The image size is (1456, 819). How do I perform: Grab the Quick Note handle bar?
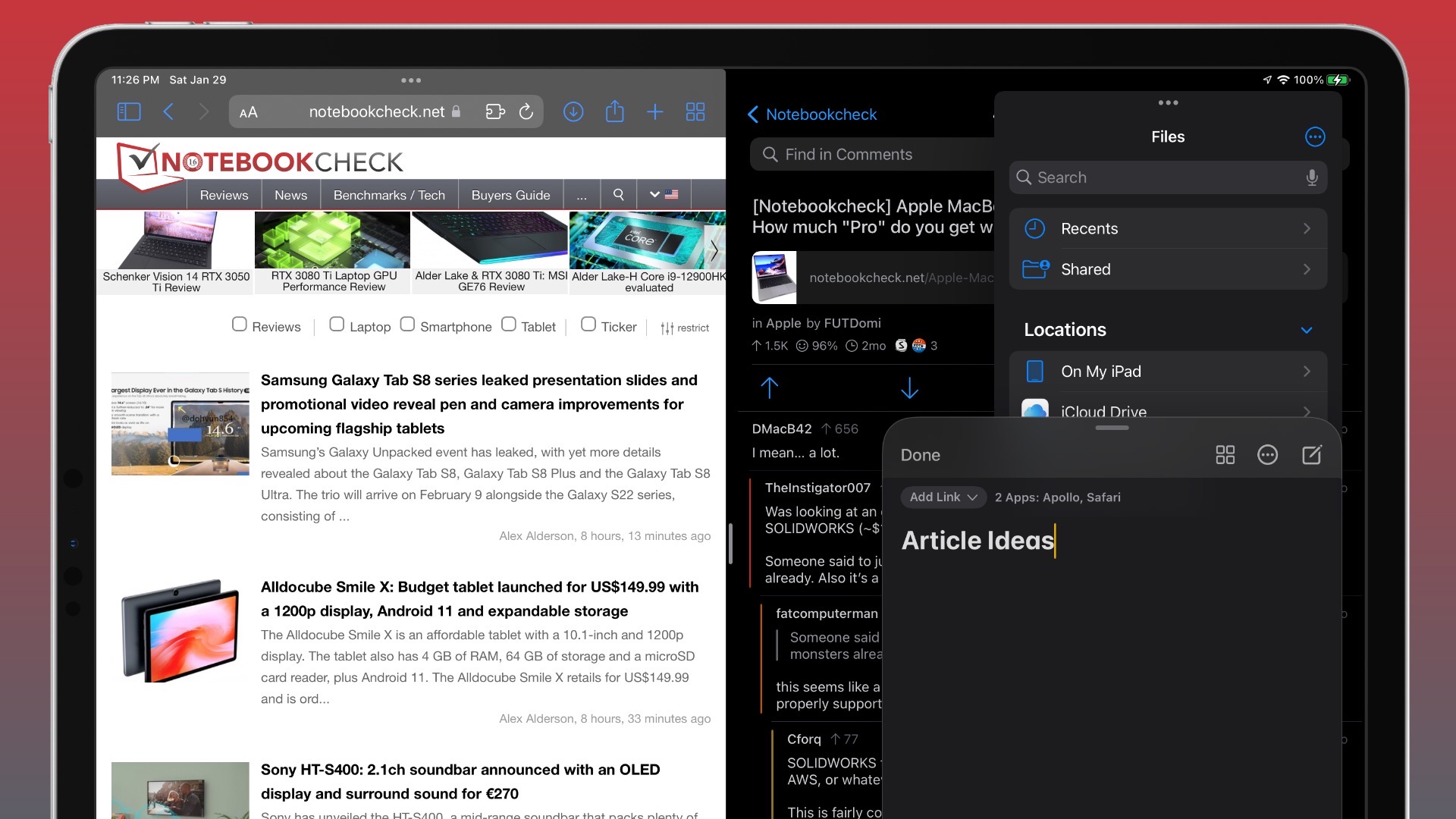[1112, 428]
